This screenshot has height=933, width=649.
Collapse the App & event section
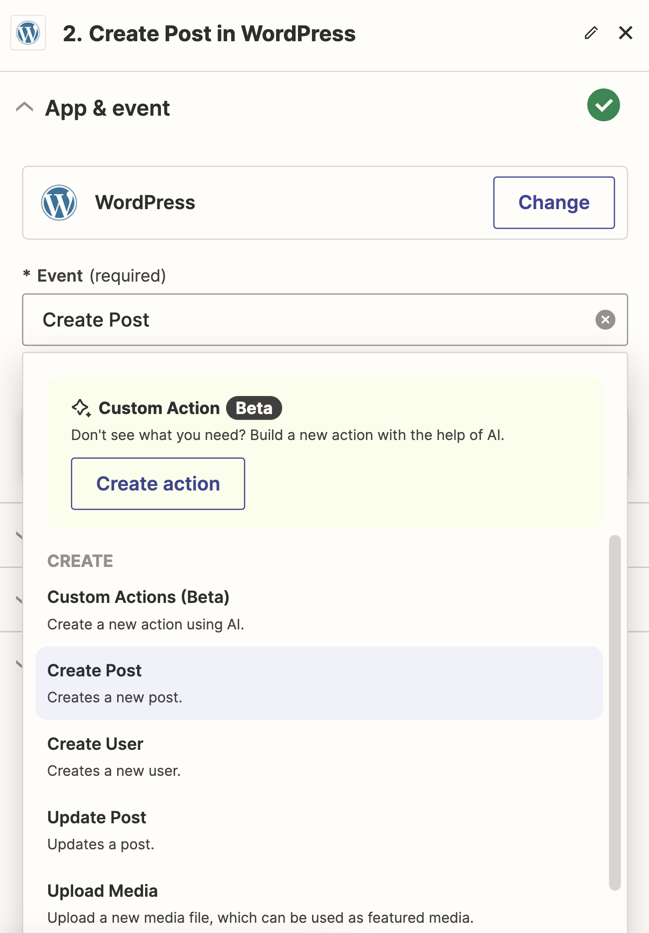24,108
